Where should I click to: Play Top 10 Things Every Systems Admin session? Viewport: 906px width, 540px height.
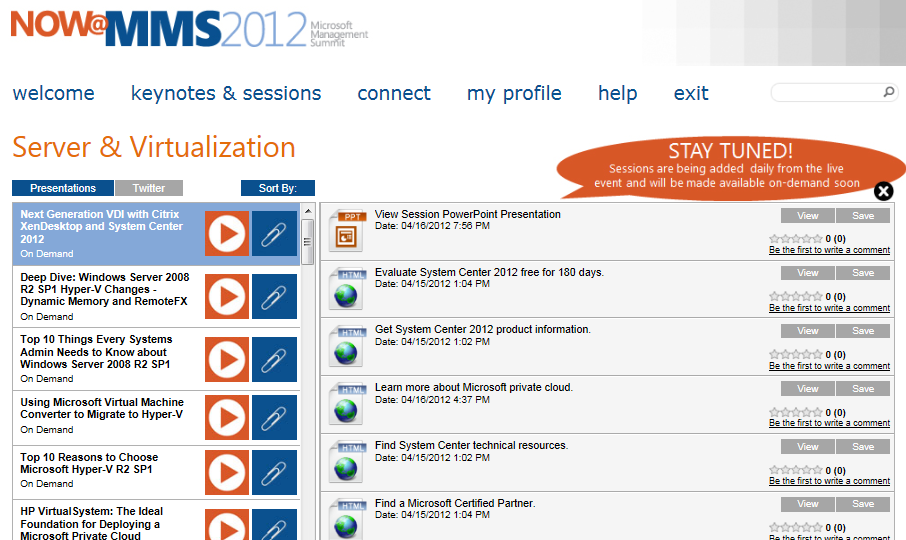(227, 358)
